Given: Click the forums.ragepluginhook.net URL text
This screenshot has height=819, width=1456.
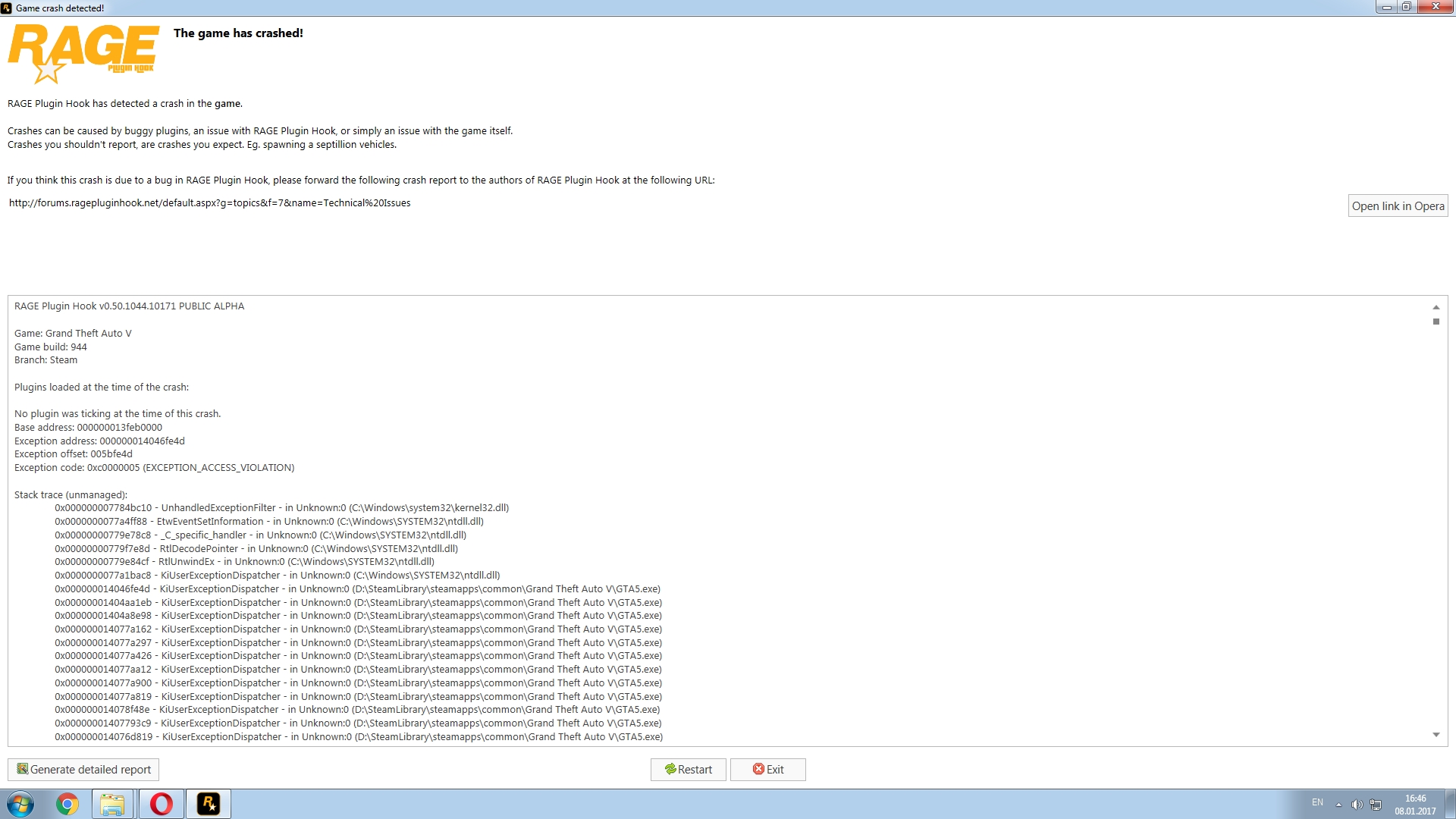Looking at the screenshot, I should coord(209,203).
